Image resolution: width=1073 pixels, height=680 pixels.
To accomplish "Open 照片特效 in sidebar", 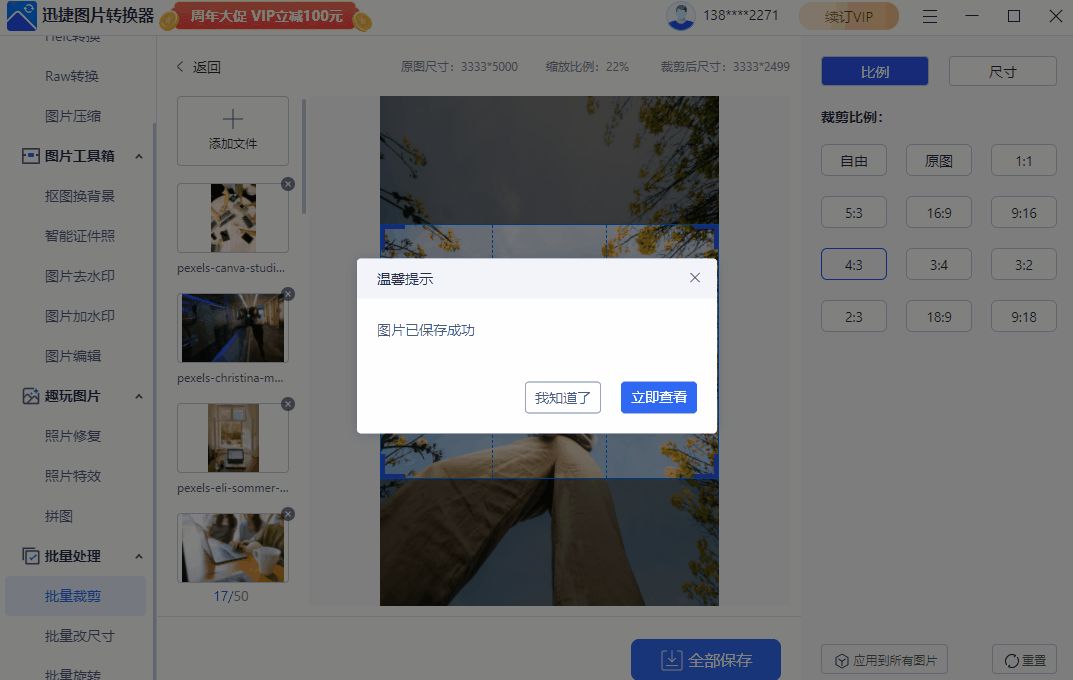I will tap(73, 476).
